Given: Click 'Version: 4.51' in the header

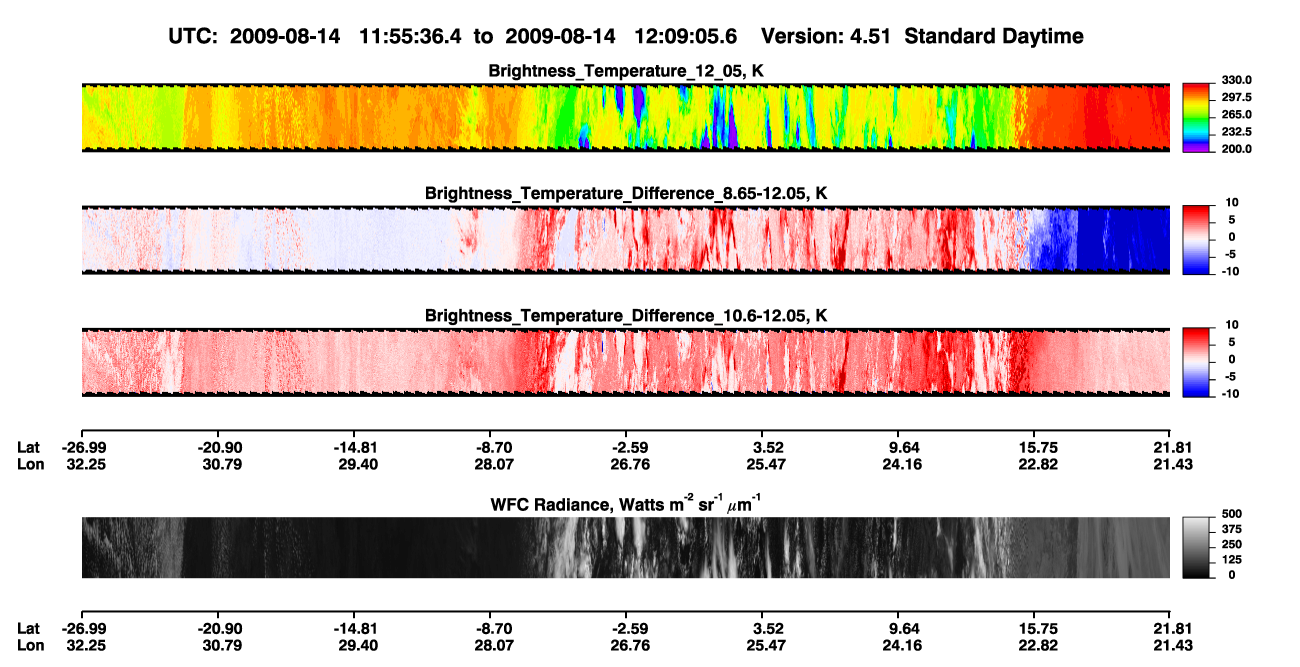Looking at the screenshot, I should [x=825, y=36].
